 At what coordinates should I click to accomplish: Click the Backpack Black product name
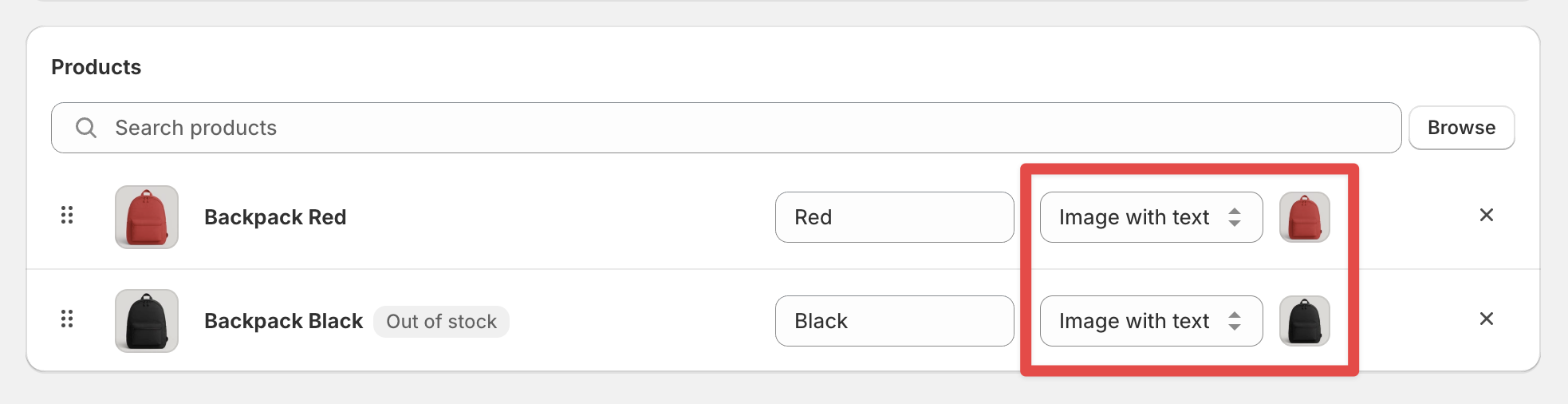pyautogui.click(x=283, y=321)
